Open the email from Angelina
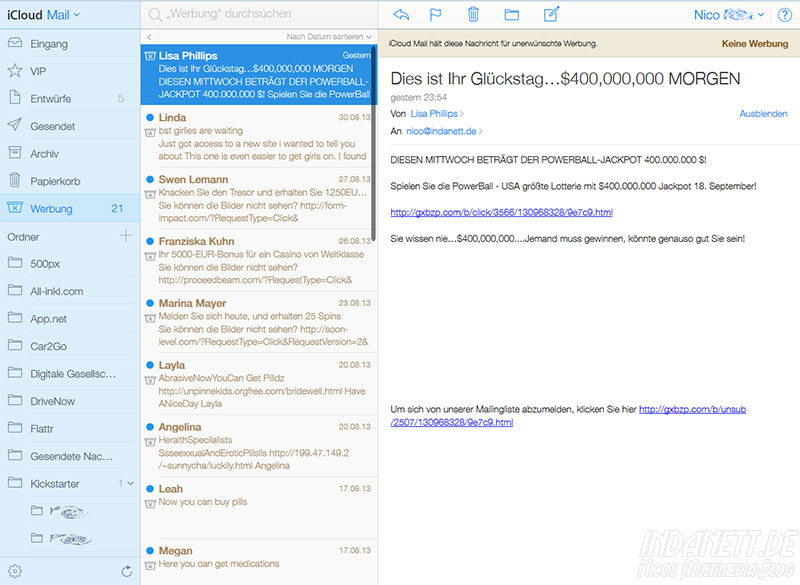The width and height of the screenshot is (800, 585). [x=258, y=446]
